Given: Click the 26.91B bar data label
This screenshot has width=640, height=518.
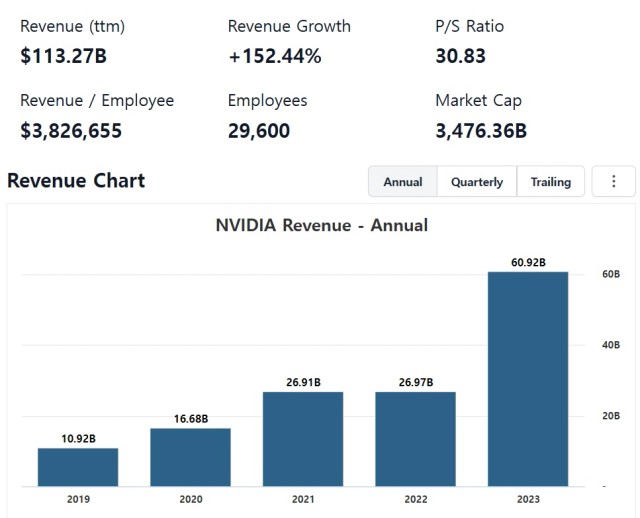Looking at the screenshot, I should (303, 382).
